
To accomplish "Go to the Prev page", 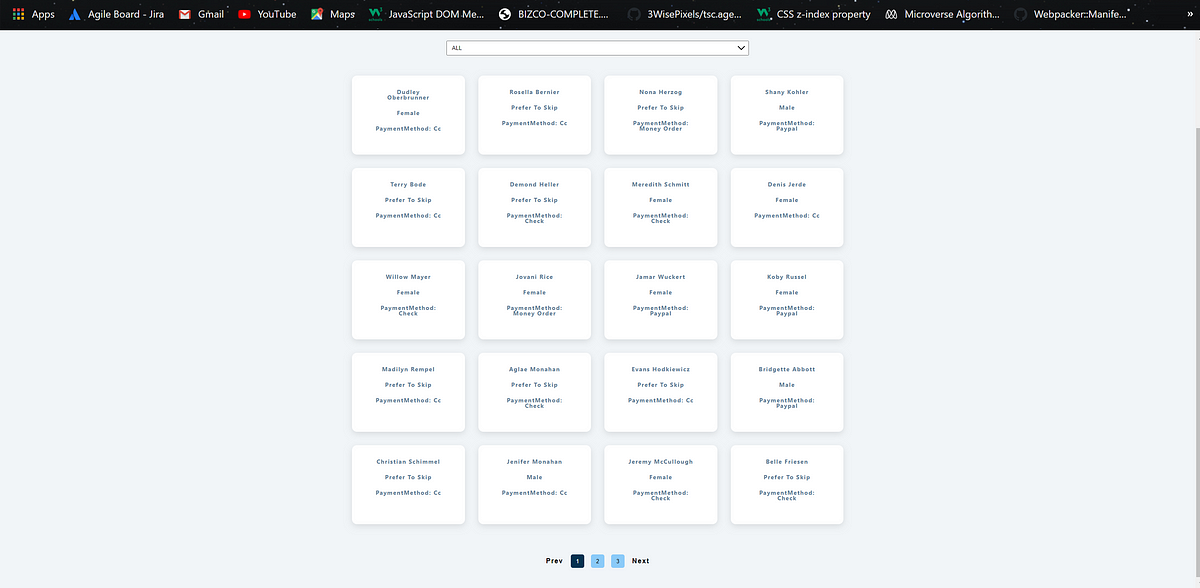I will (554, 561).
